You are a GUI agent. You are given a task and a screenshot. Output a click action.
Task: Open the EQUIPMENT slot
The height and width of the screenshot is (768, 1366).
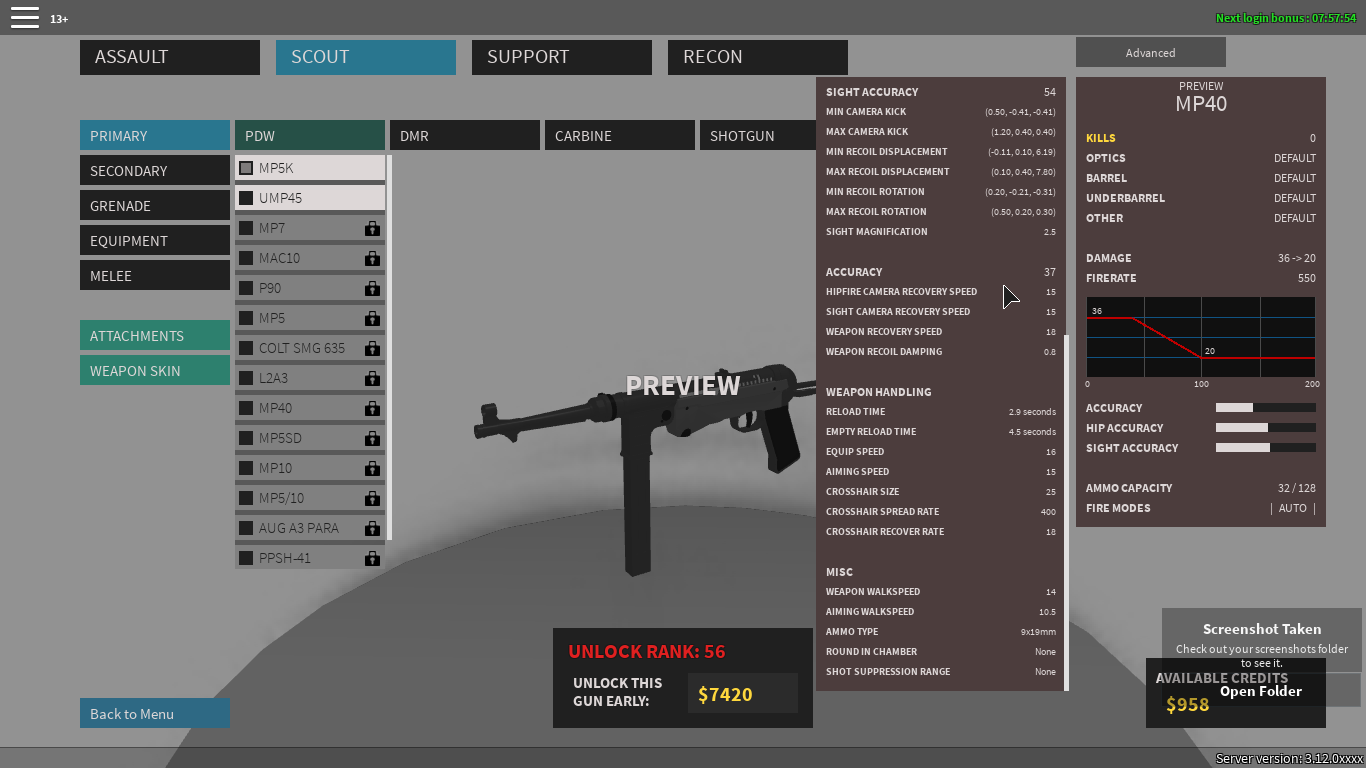(x=155, y=240)
